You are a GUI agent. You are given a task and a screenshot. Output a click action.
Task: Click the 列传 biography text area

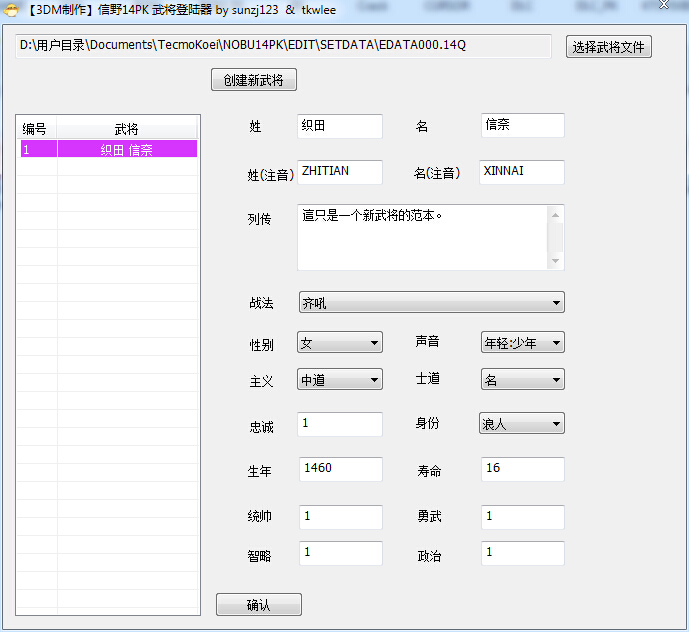point(422,237)
